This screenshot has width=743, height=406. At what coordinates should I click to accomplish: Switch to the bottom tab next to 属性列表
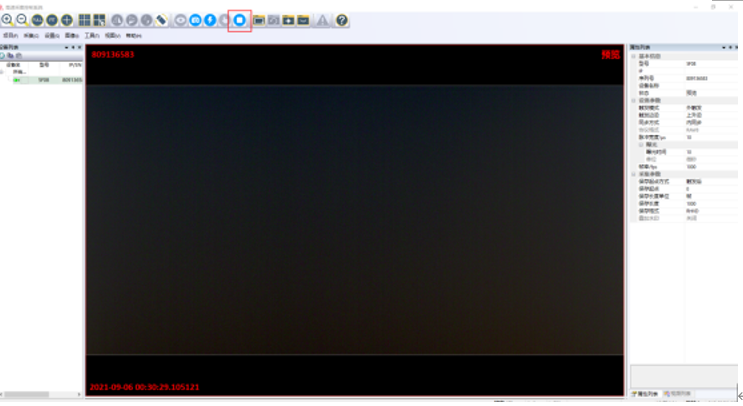click(x=678, y=394)
